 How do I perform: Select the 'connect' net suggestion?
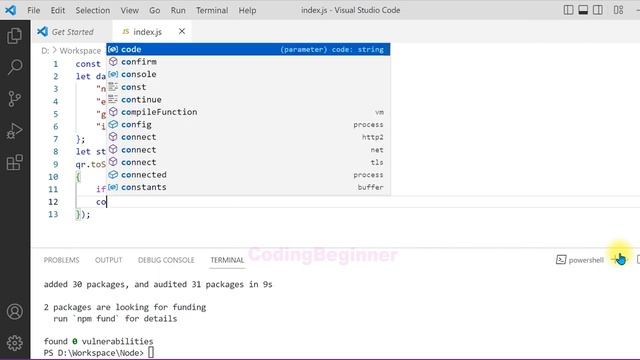pyautogui.click(x=248, y=150)
